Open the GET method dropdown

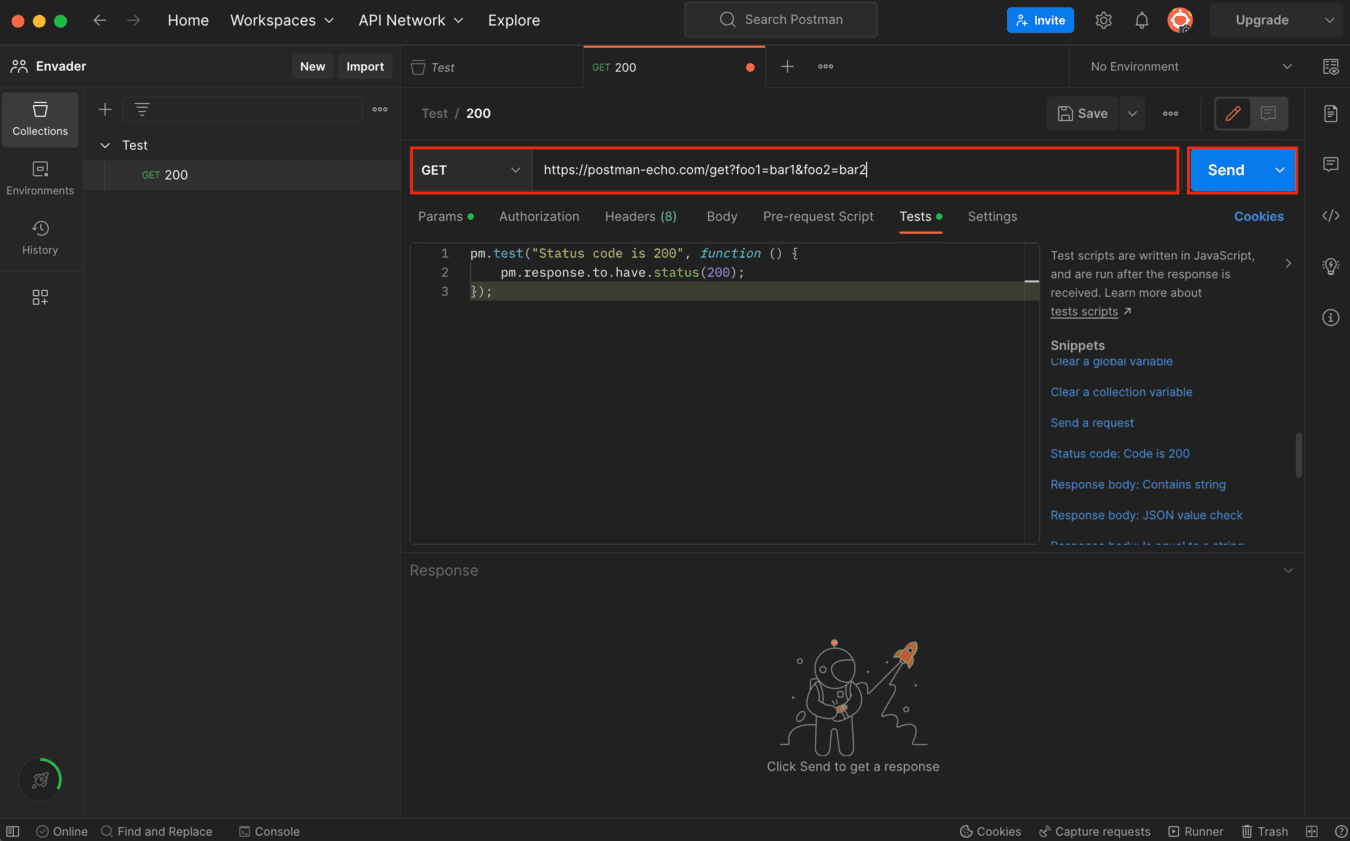coord(471,170)
